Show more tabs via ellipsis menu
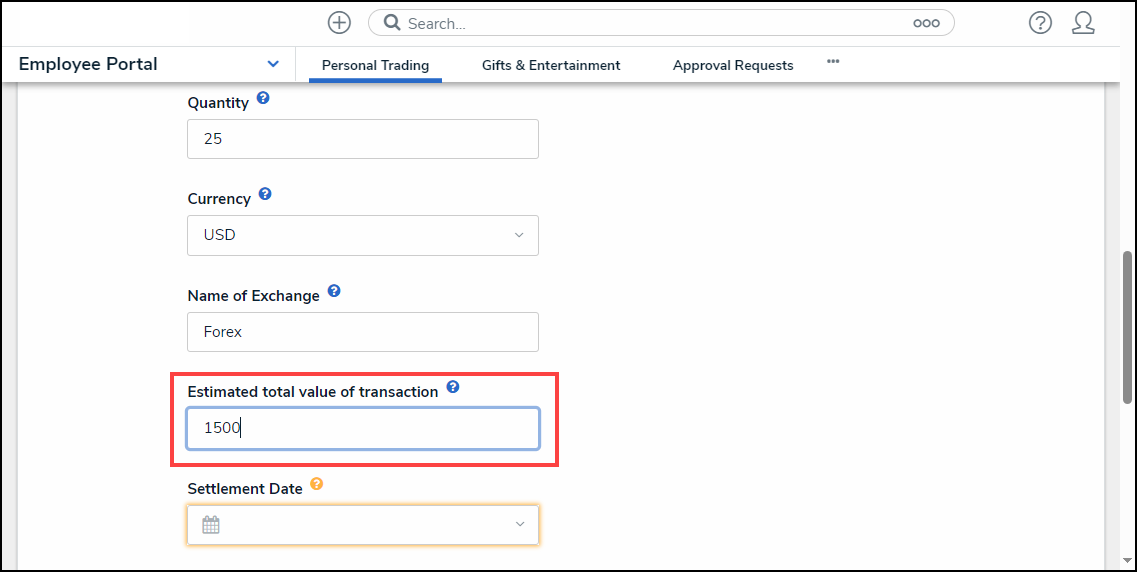Image resolution: width=1137 pixels, height=572 pixels. pyautogui.click(x=833, y=62)
